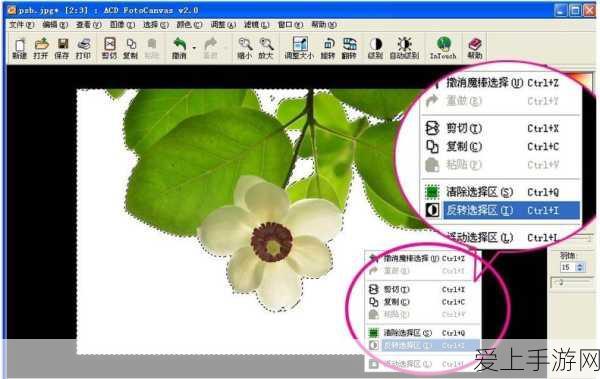
Task: Open the 编辑 (Edit) menu
Action: point(55,25)
